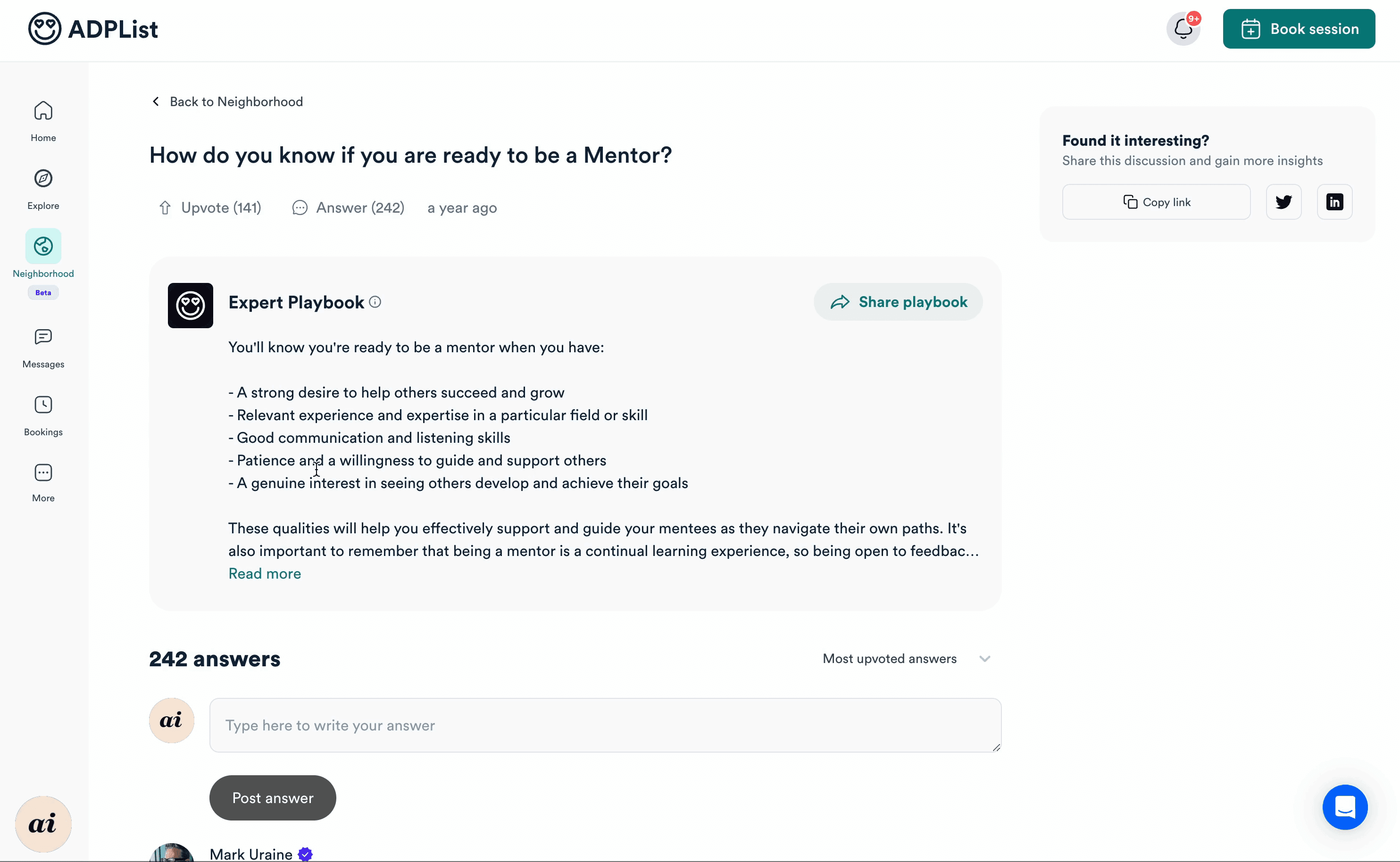Click the info icon next to Expert Playbook
This screenshot has height=862, width=1400.
point(375,302)
